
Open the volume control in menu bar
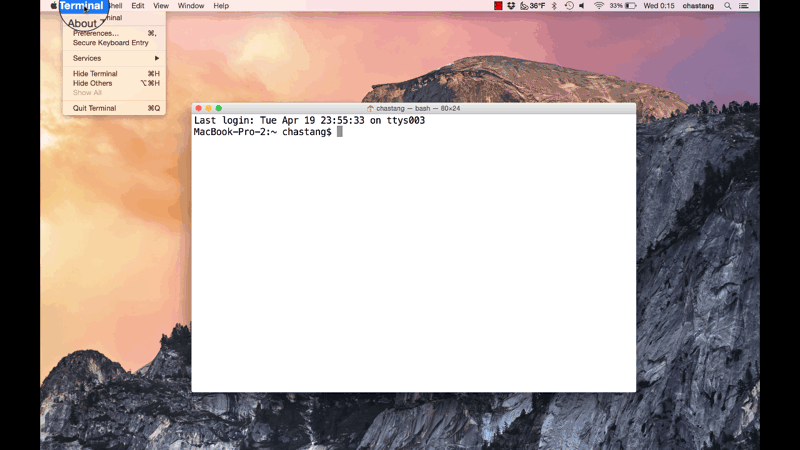[582, 6]
